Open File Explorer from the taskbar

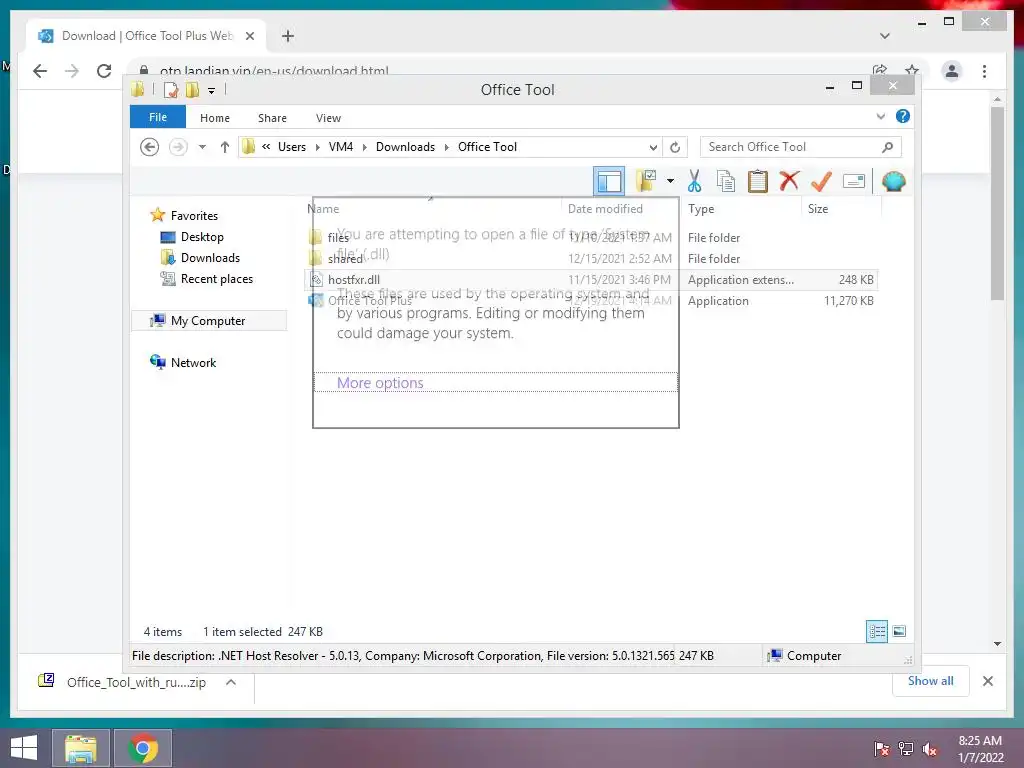tap(80, 748)
